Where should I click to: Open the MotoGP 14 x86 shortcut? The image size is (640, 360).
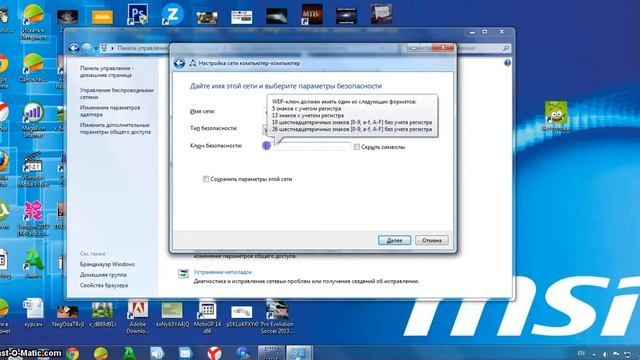tap(207, 318)
